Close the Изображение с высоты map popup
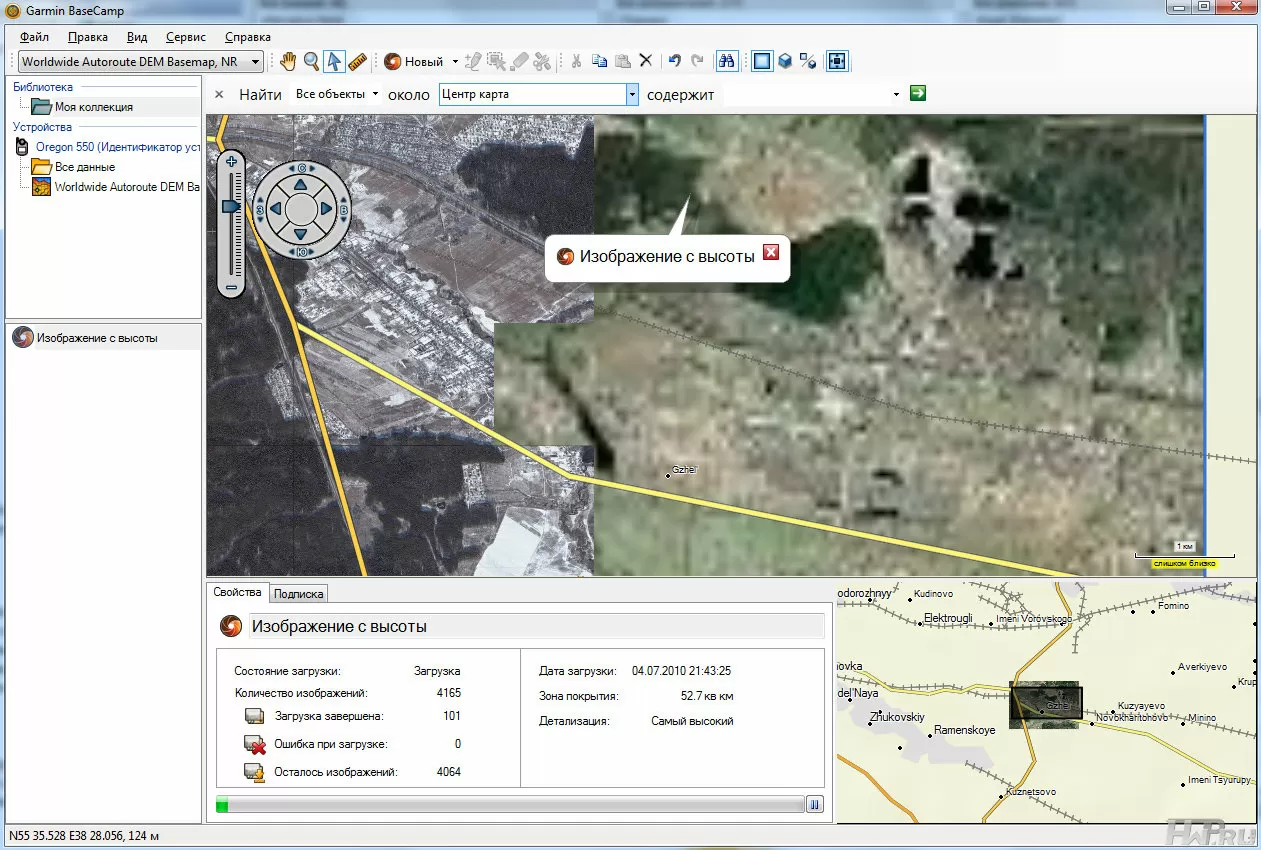This screenshot has height=850, width=1261. click(771, 252)
